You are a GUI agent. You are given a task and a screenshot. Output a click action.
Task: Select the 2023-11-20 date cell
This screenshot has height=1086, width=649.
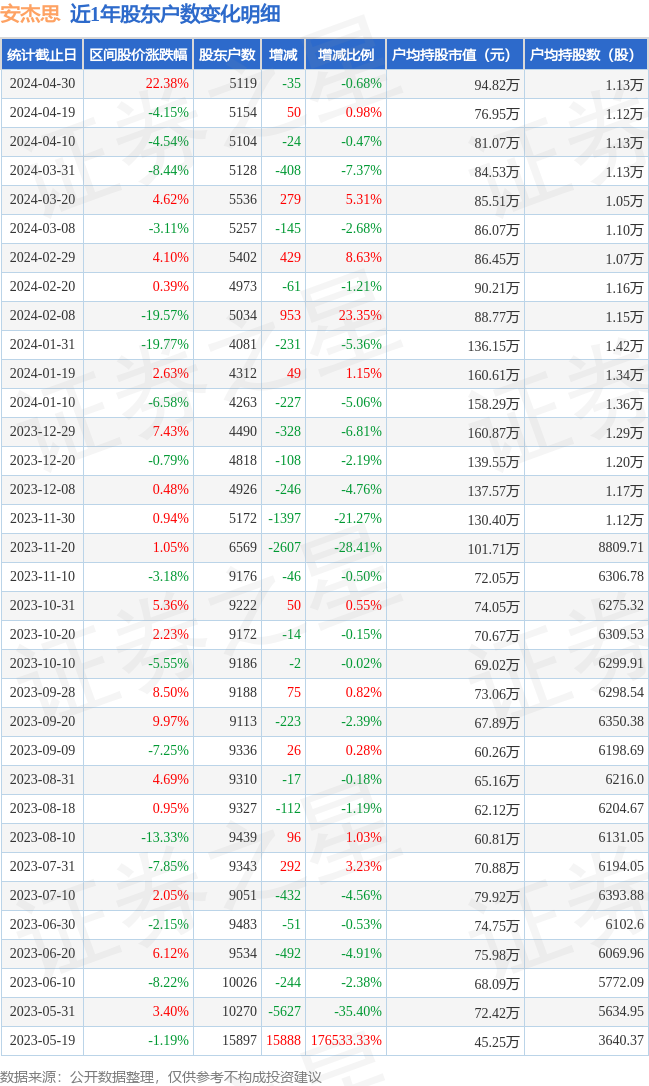[42, 548]
